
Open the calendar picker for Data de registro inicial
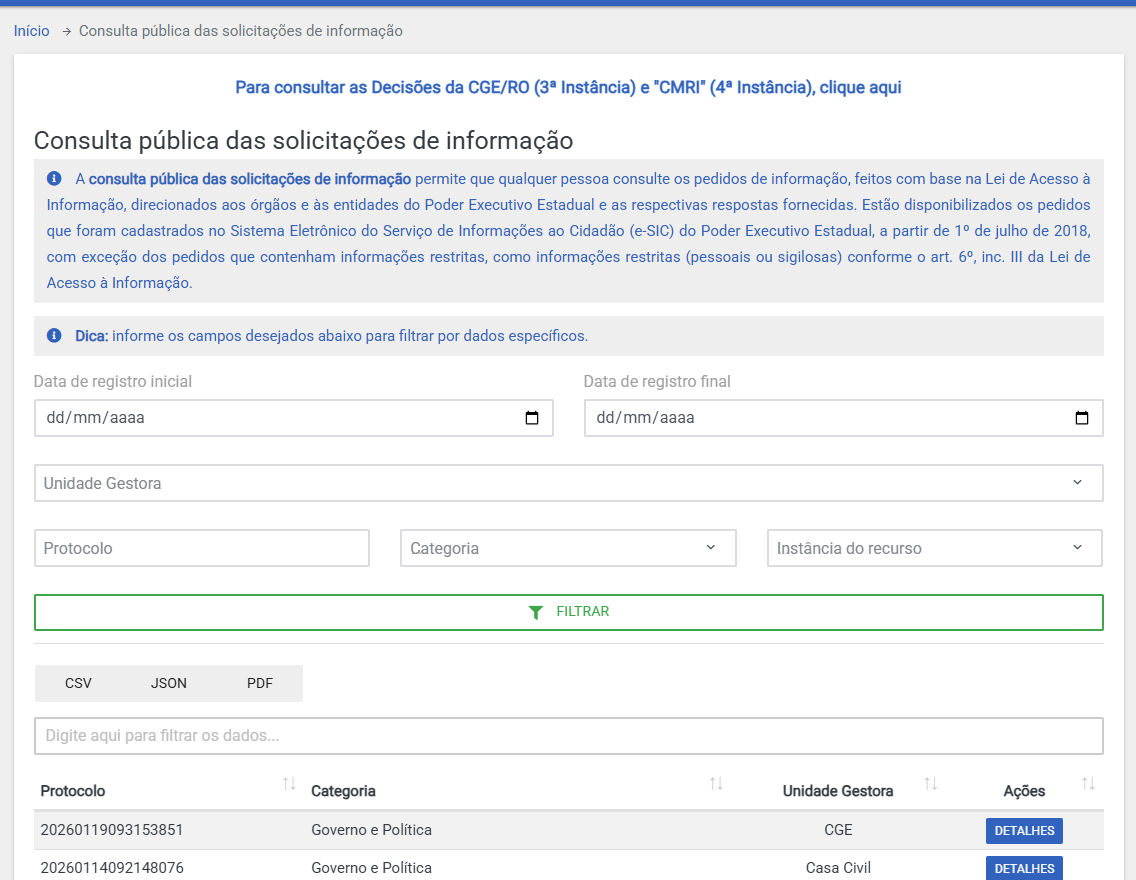click(532, 418)
